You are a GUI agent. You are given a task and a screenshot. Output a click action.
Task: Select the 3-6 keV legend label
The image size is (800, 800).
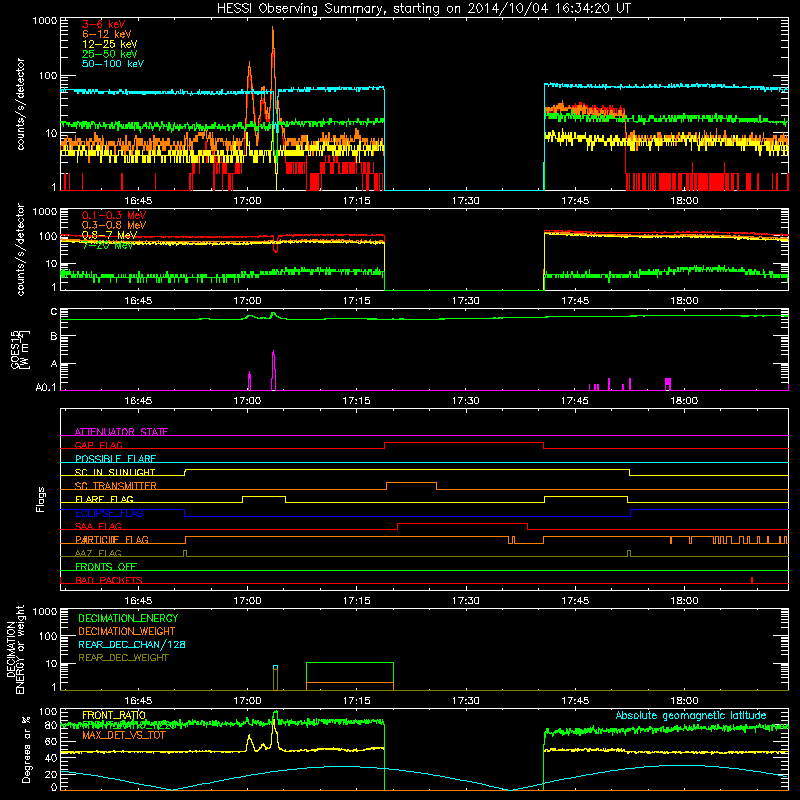click(104, 24)
